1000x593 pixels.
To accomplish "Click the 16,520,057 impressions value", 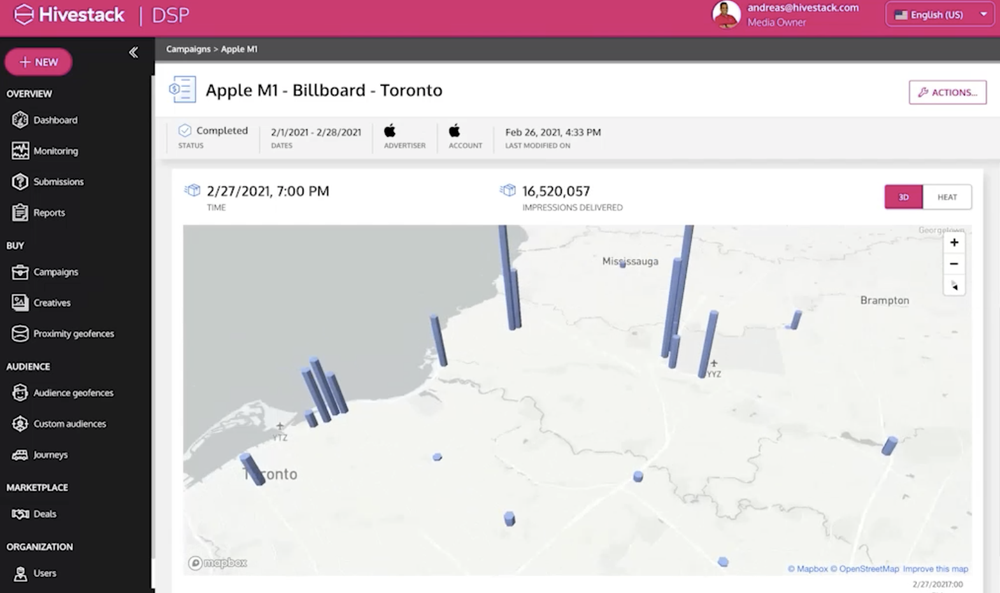I will [556, 191].
